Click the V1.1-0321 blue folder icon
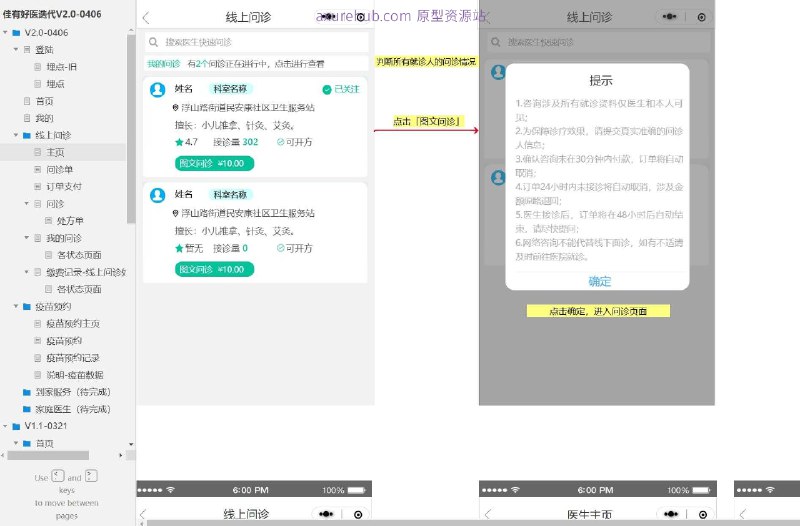 16,426
